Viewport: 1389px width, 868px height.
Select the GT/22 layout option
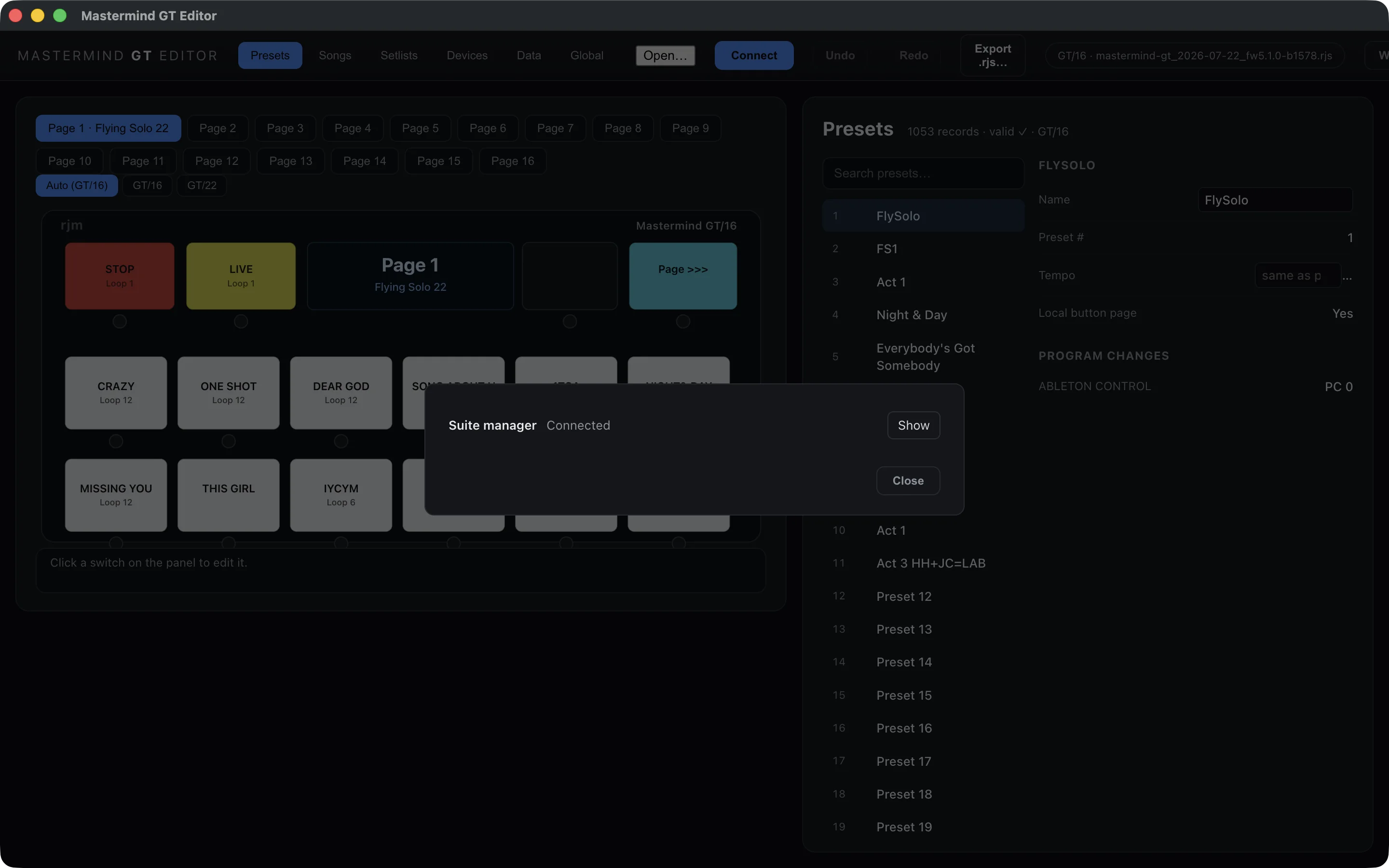click(202, 186)
